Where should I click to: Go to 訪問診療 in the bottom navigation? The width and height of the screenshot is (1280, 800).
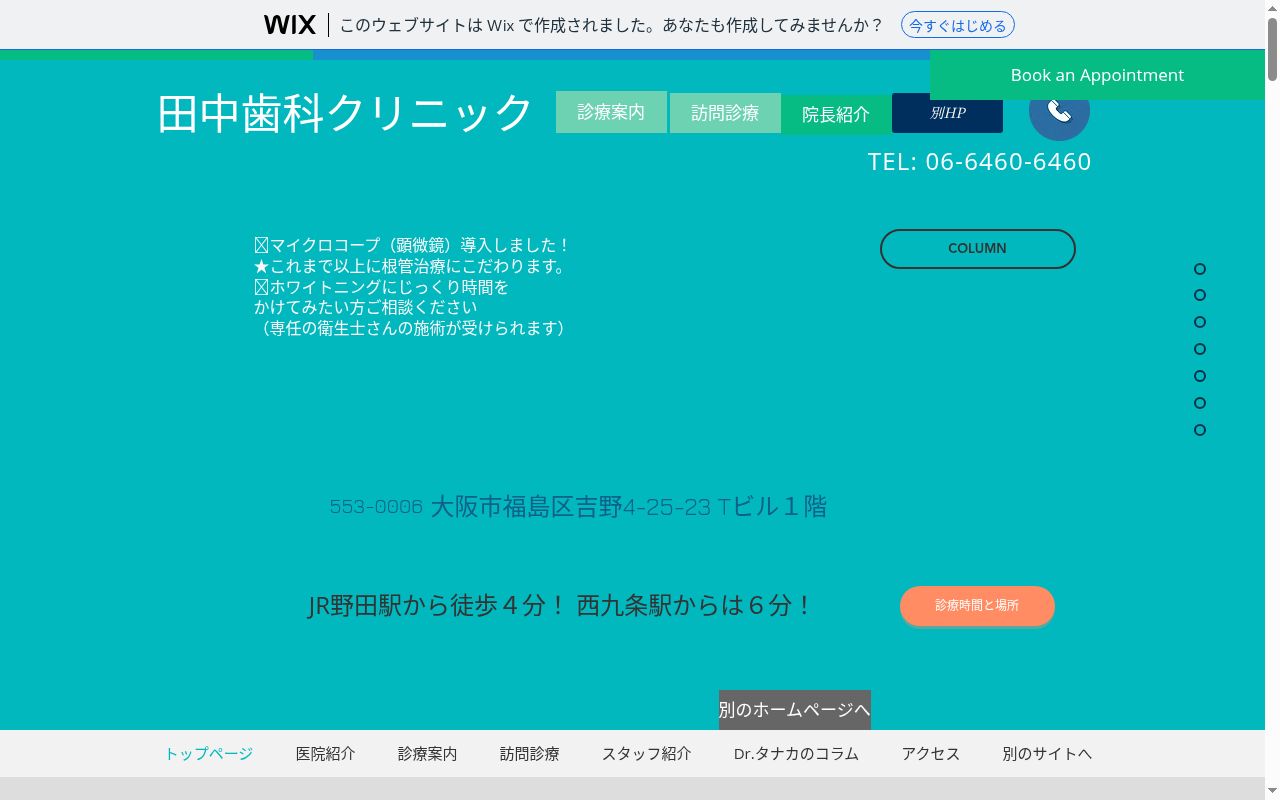tap(530, 754)
